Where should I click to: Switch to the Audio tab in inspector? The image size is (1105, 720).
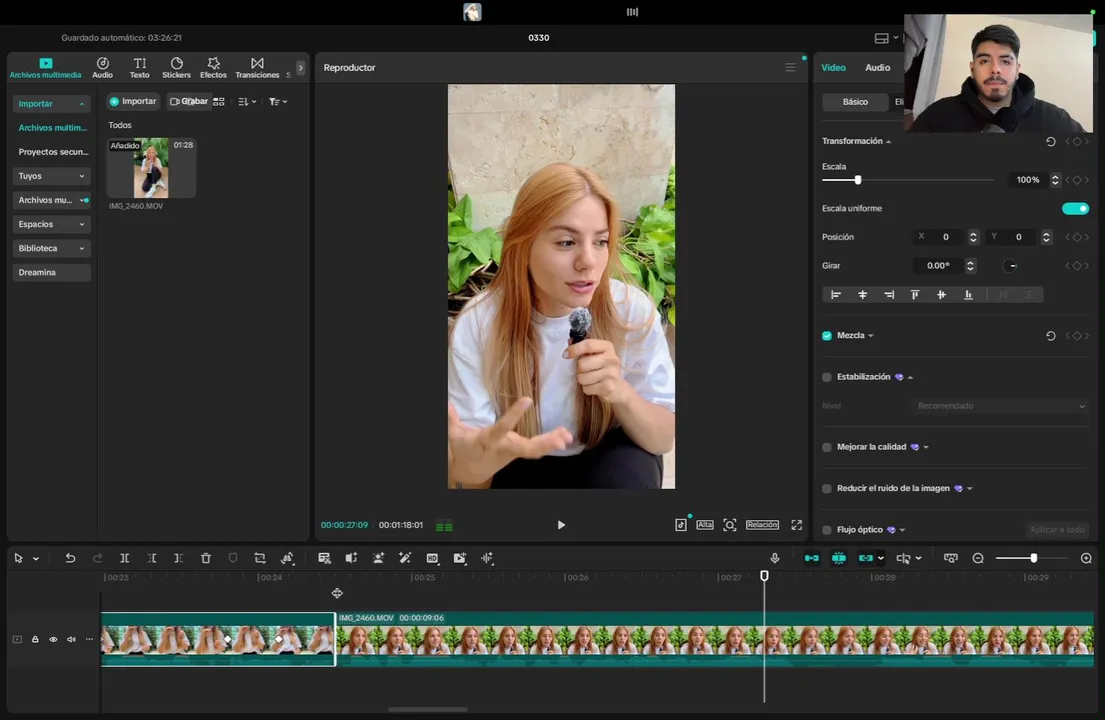pos(877,67)
